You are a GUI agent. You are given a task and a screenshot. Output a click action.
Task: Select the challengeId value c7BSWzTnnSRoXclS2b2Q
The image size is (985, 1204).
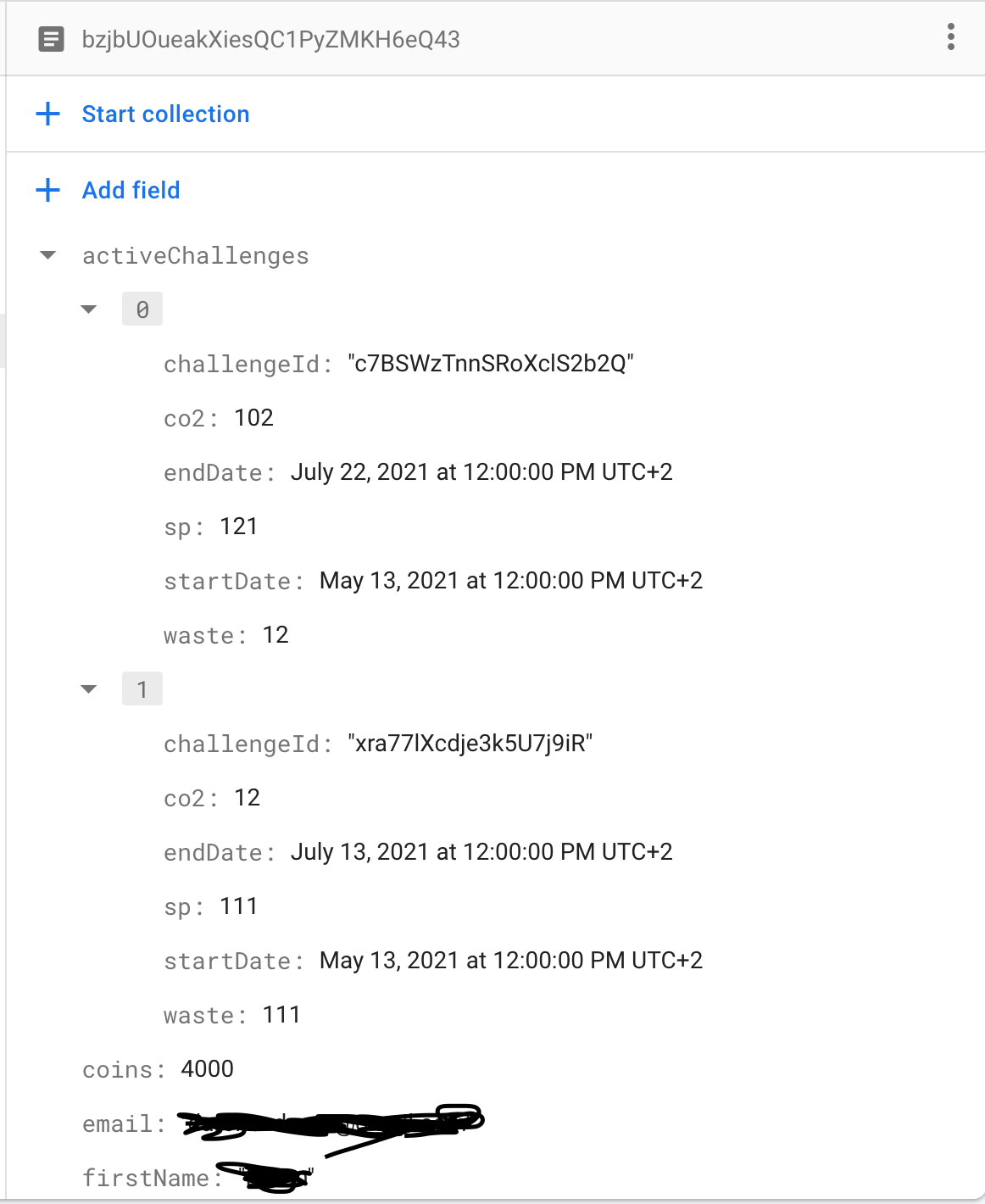point(490,364)
